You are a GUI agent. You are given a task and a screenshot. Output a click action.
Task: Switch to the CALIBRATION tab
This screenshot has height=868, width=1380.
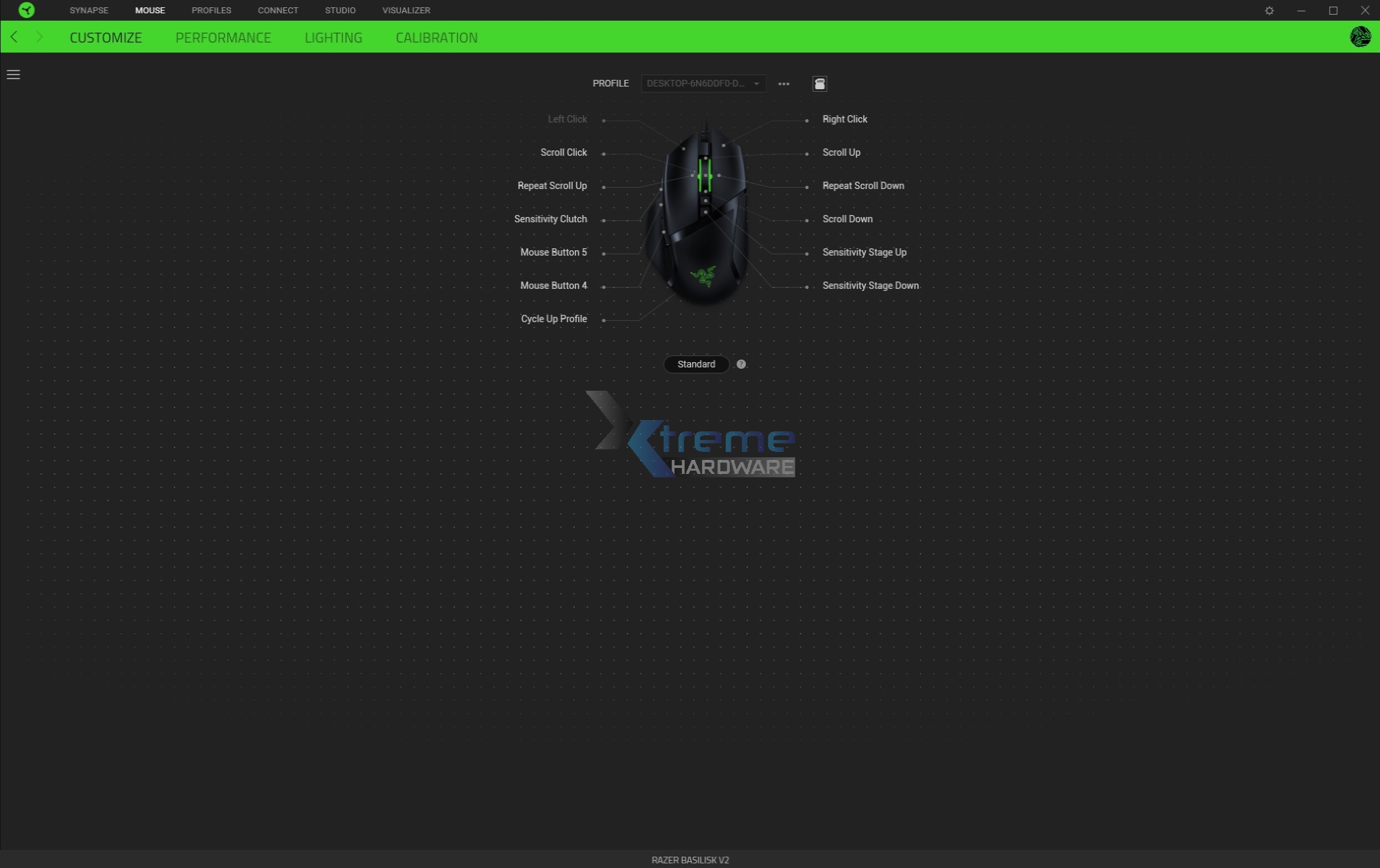pos(436,37)
